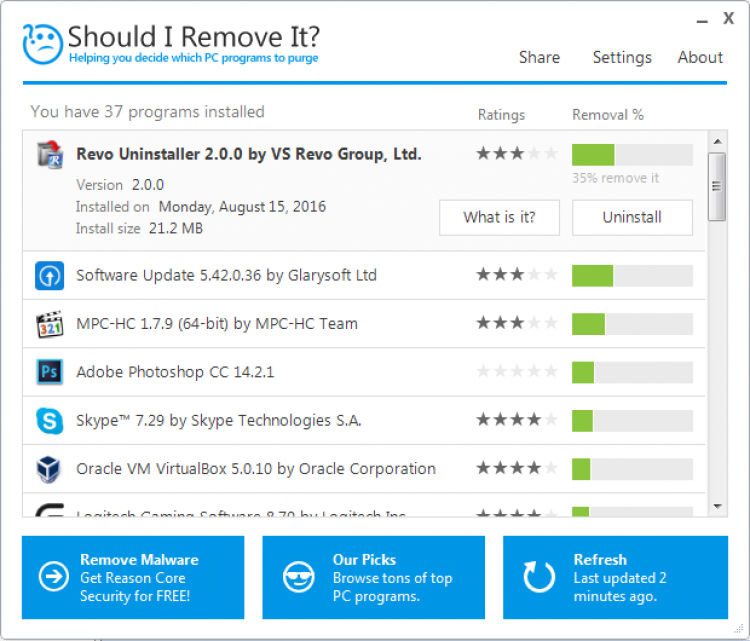Click the scrollbar up arrow
This screenshot has height=641, width=750.
717,141
